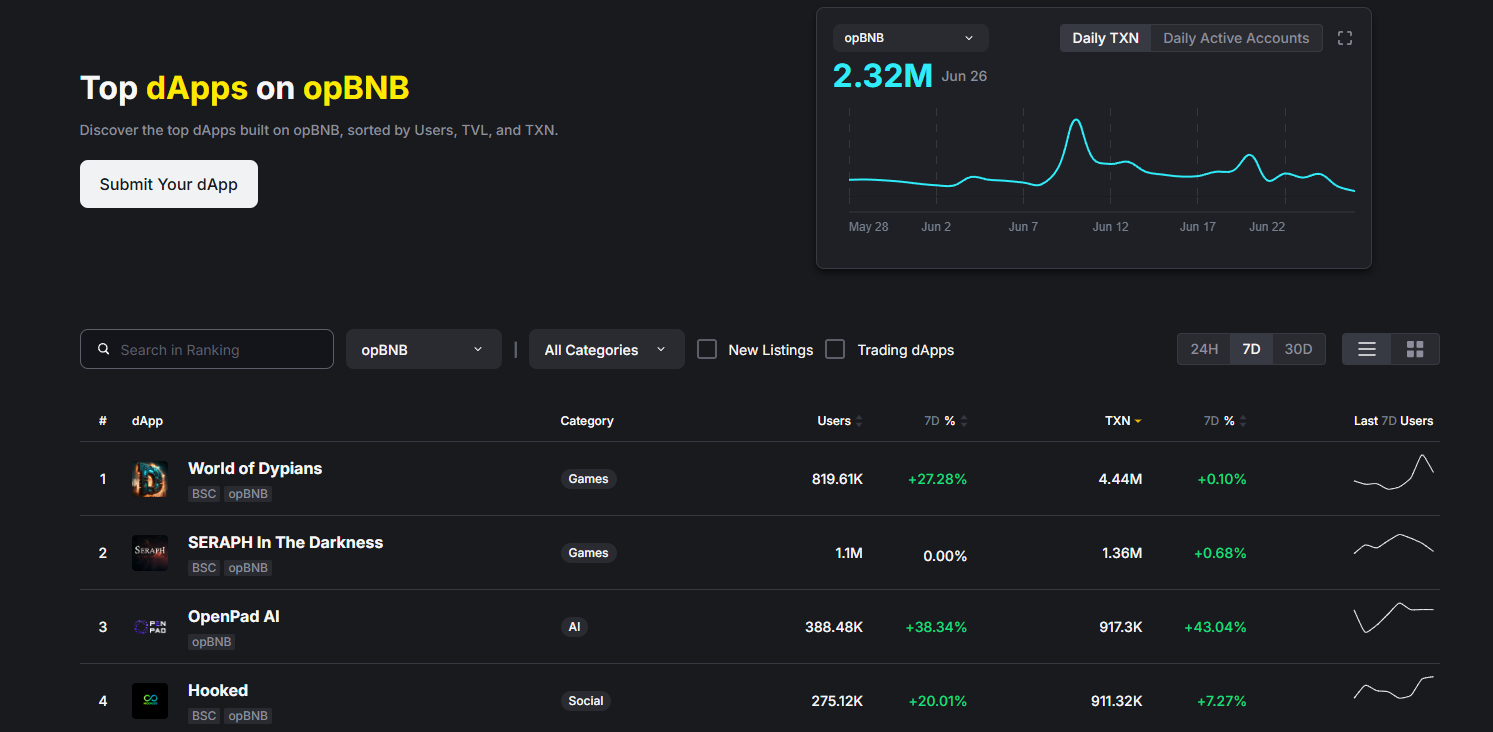Image resolution: width=1493 pixels, height=732 pixels.
Task: Expand the chart to fullscreen
Action: tap(1345, 38)
